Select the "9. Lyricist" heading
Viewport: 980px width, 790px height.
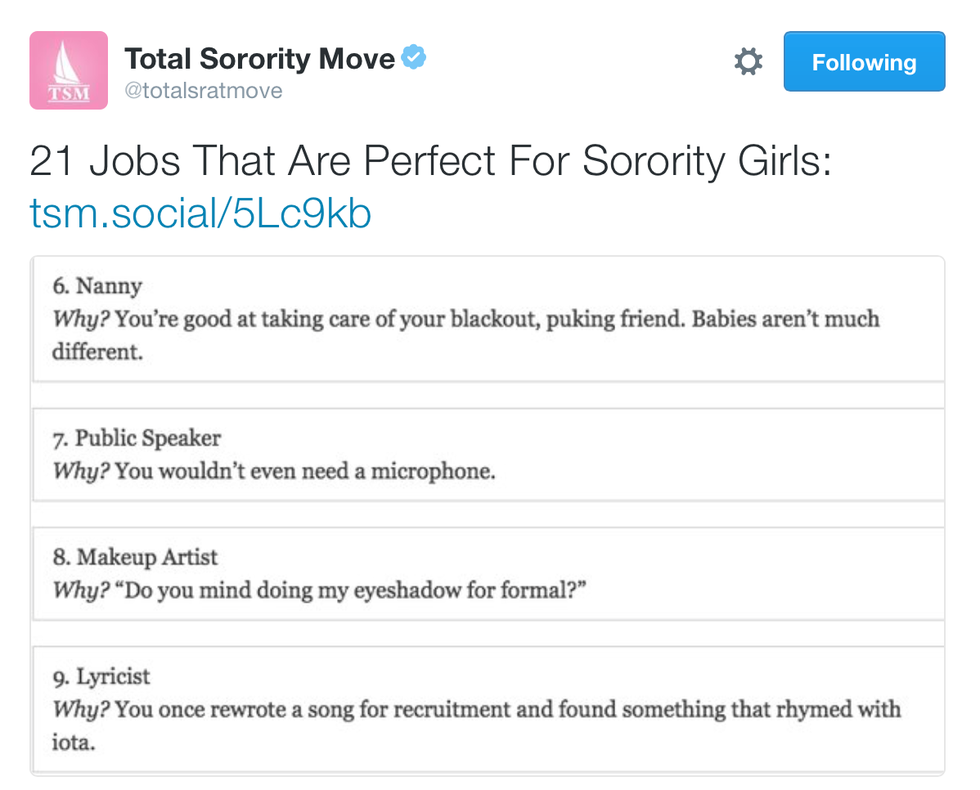coord(101,676)
